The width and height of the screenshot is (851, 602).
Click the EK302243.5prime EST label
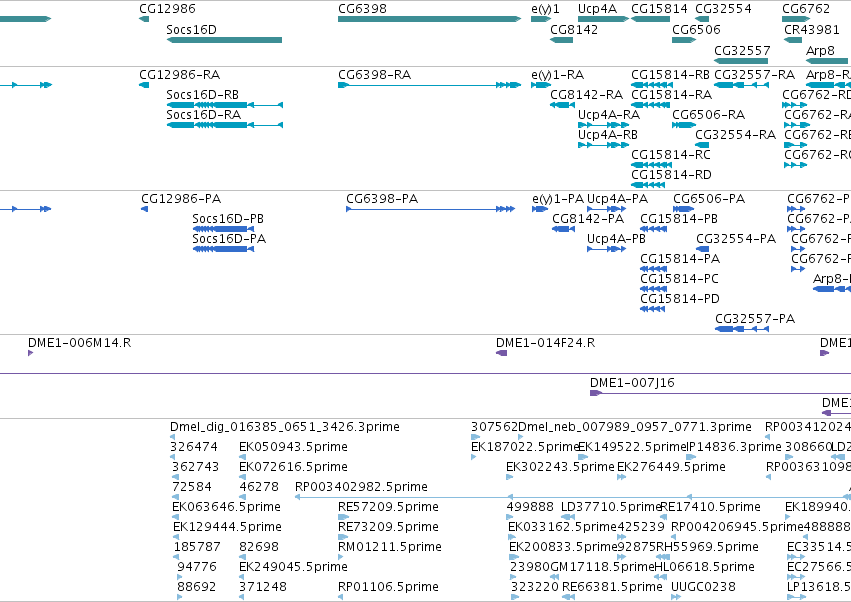coord(560,467)
